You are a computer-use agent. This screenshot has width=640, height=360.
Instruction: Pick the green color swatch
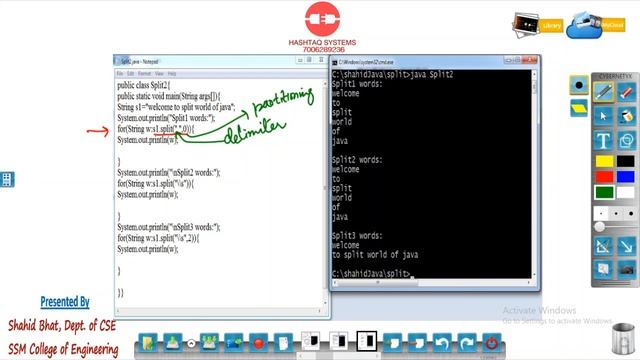pyautogui.click(x=604, y=192)
